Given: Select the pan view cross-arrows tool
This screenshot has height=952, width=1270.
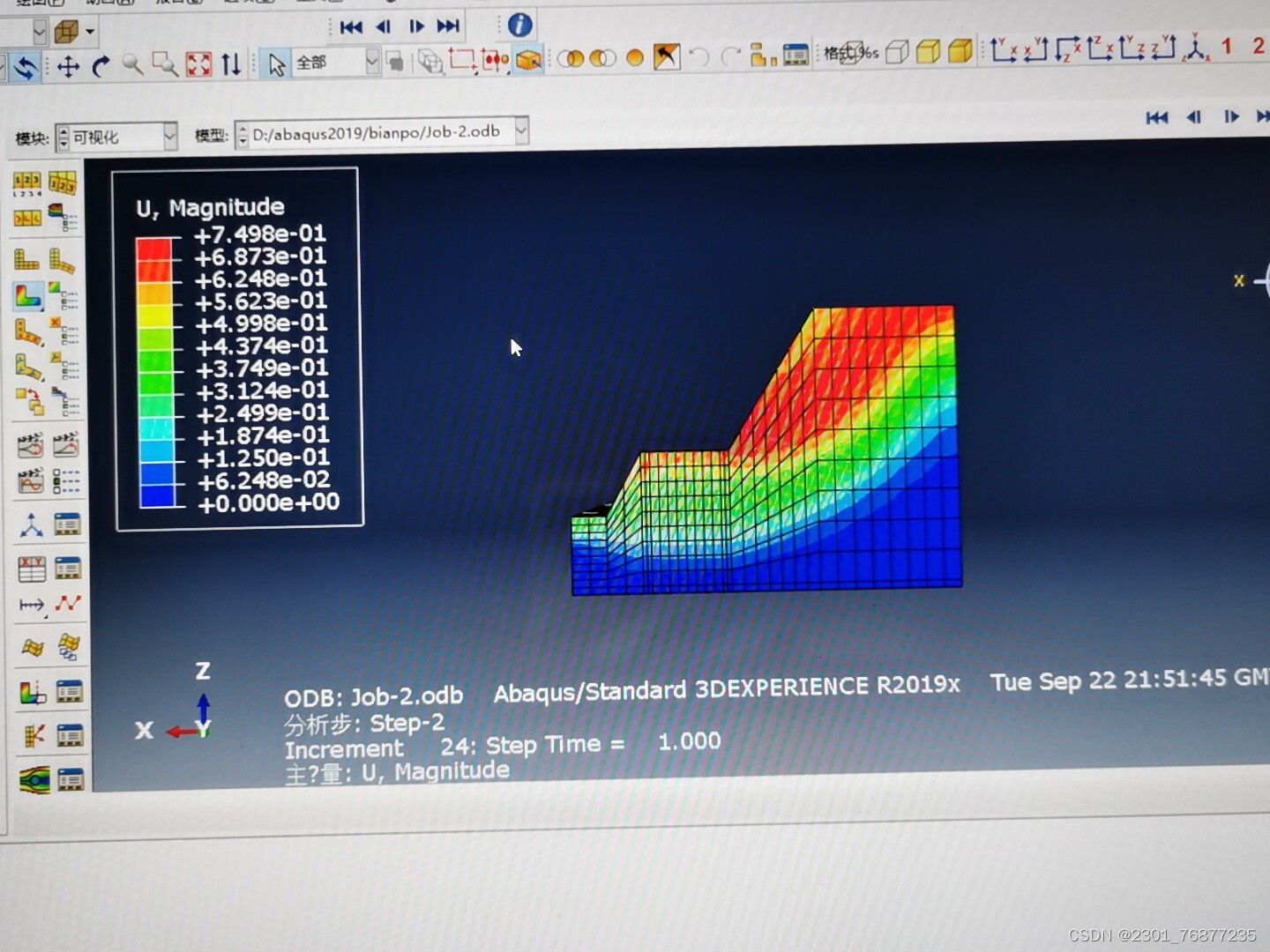Looking at the screenshot, I should click(x=68, y=66).
